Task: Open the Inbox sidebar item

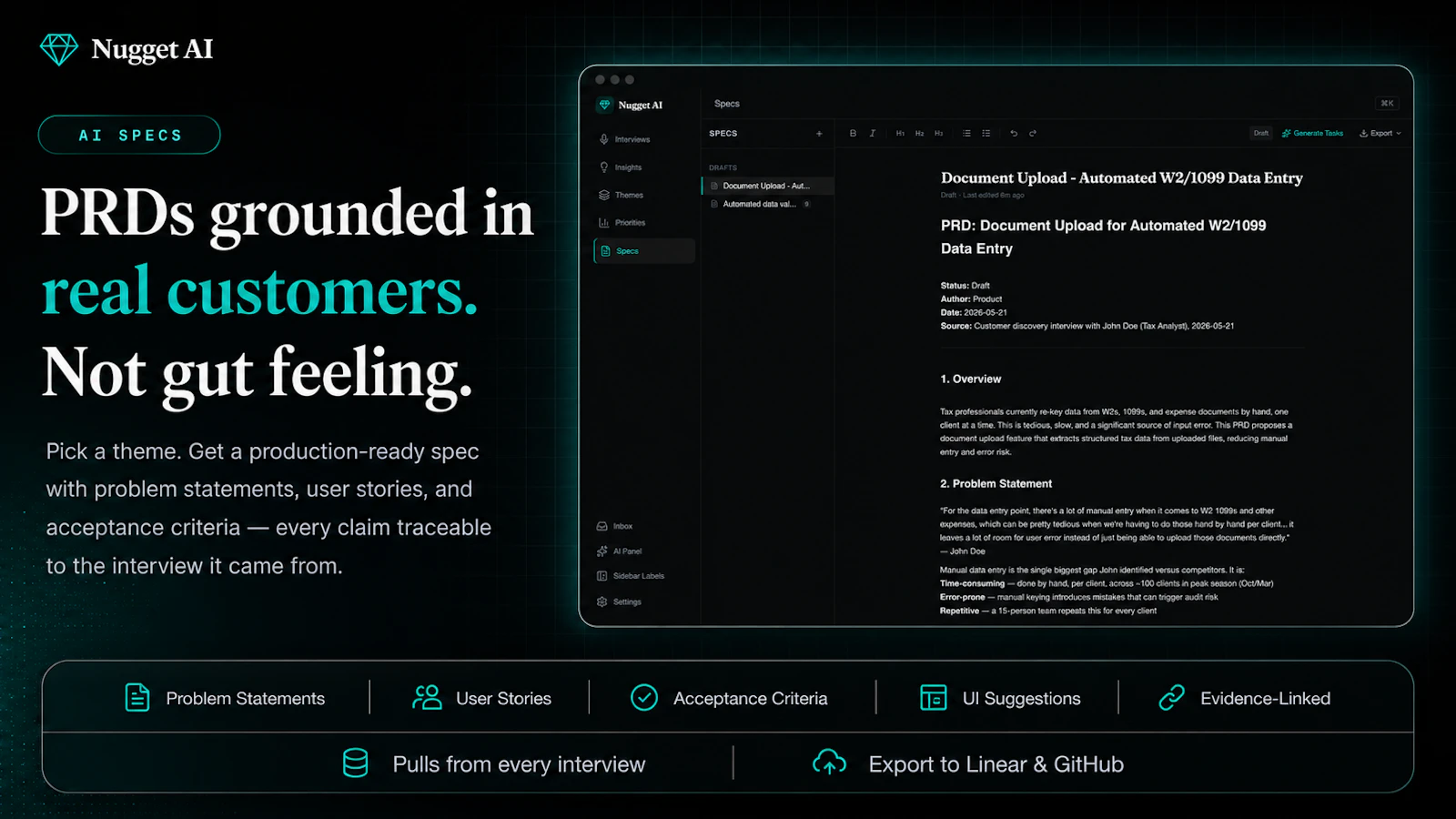Action: 615,526
